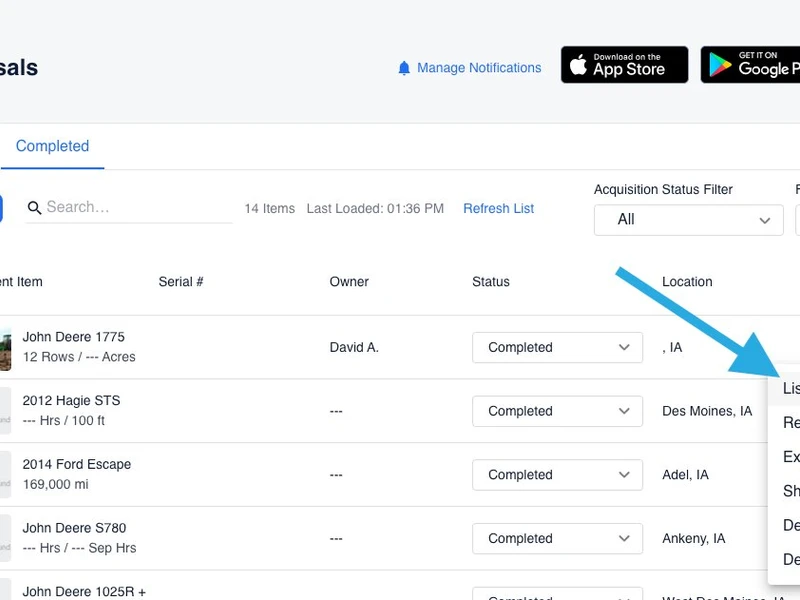The image size is (800, 600).
Task: Click the Adel, IA location cell
Action: pos(685,475)
